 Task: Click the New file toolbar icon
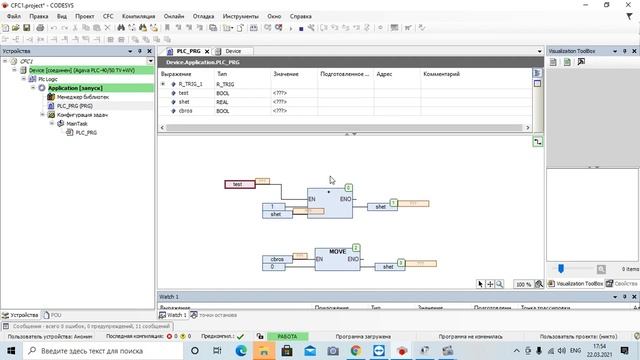coord(5,28)
